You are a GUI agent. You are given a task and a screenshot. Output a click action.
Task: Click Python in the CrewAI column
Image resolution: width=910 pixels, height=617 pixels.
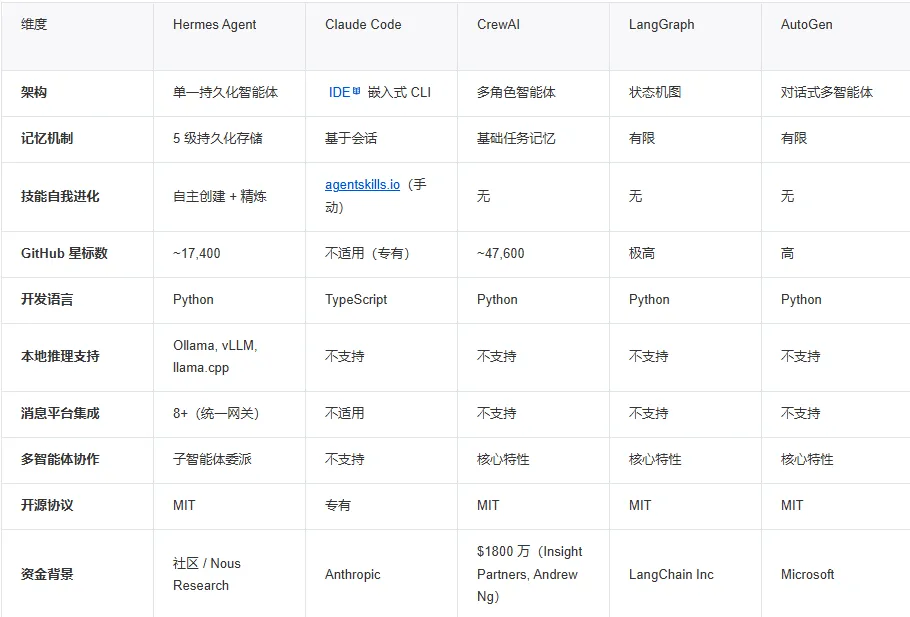point(497,300)
